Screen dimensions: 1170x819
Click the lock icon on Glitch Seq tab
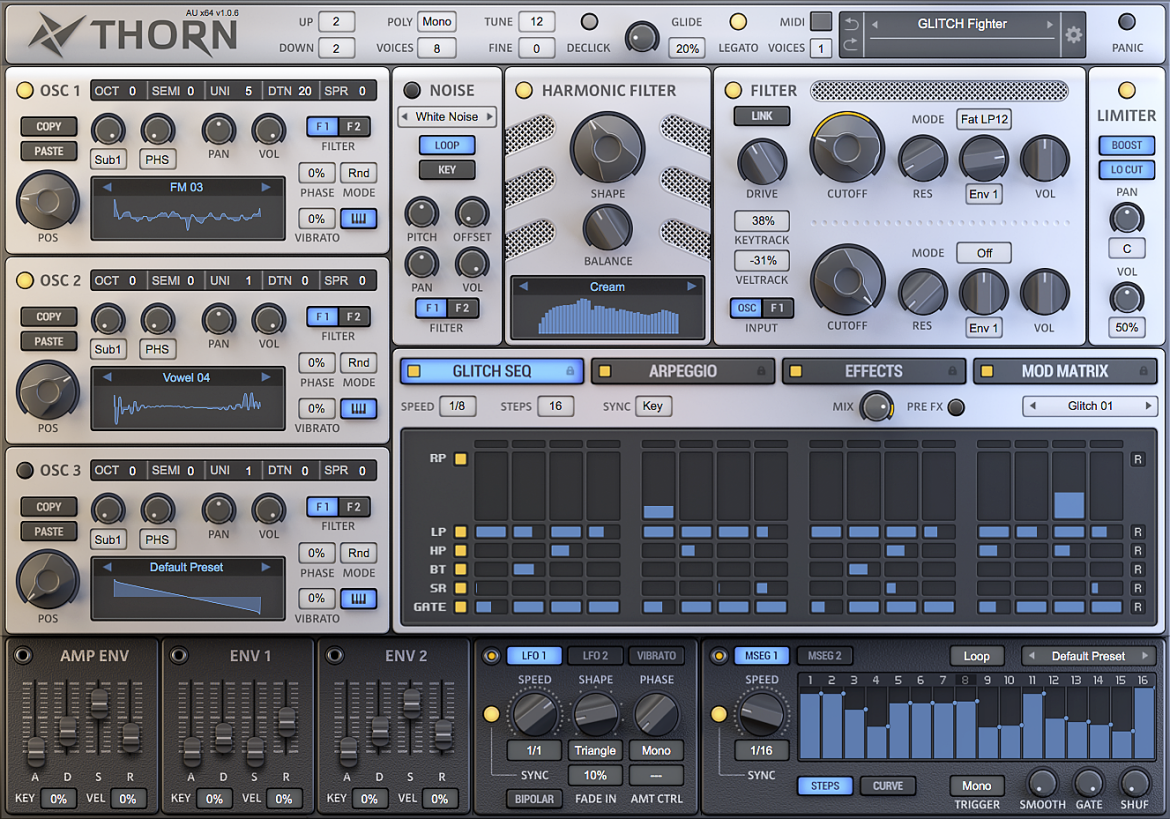(x=570, y=371)
